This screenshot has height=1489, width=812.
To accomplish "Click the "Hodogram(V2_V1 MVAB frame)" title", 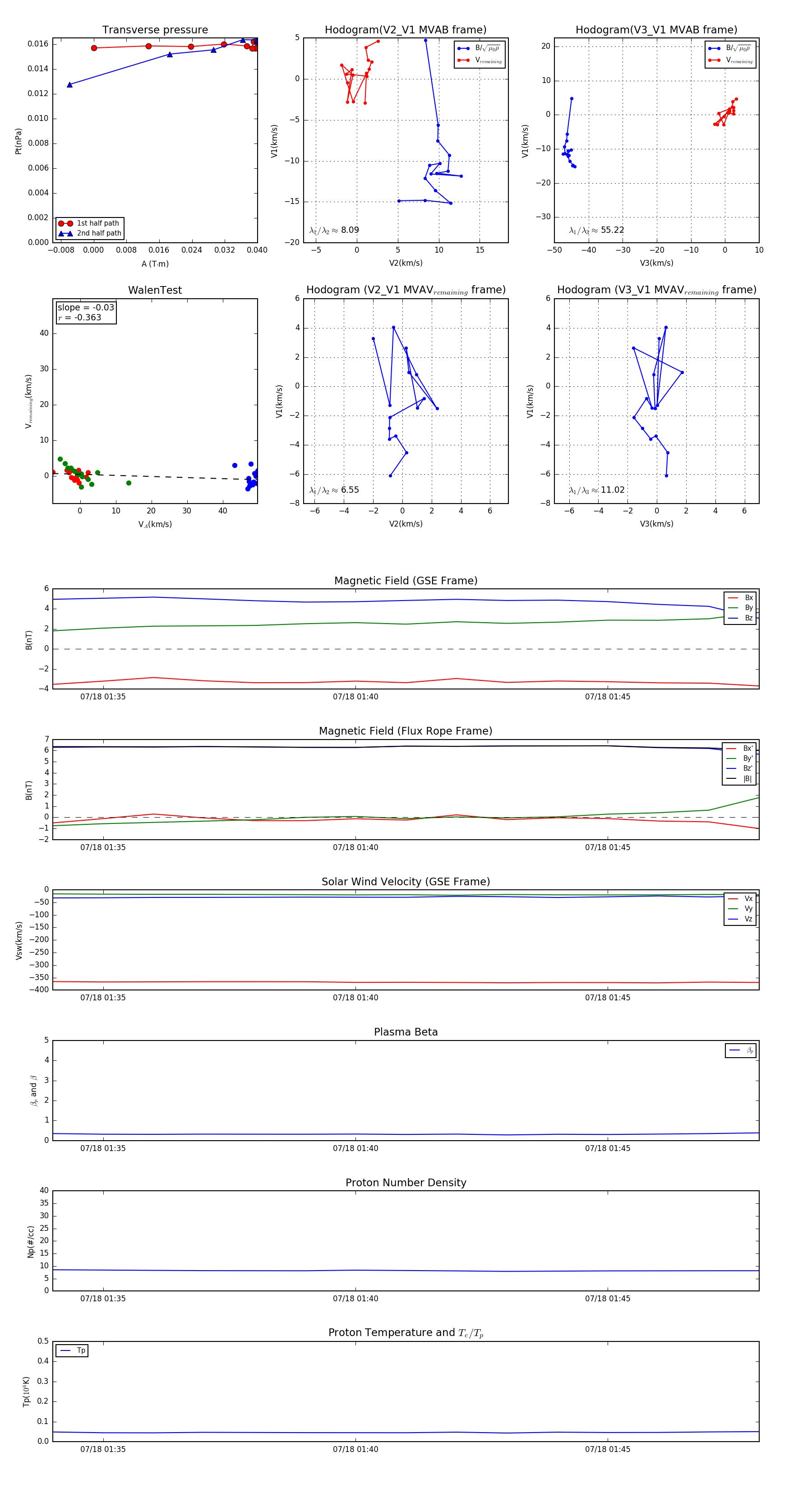I will coord(406,30).
